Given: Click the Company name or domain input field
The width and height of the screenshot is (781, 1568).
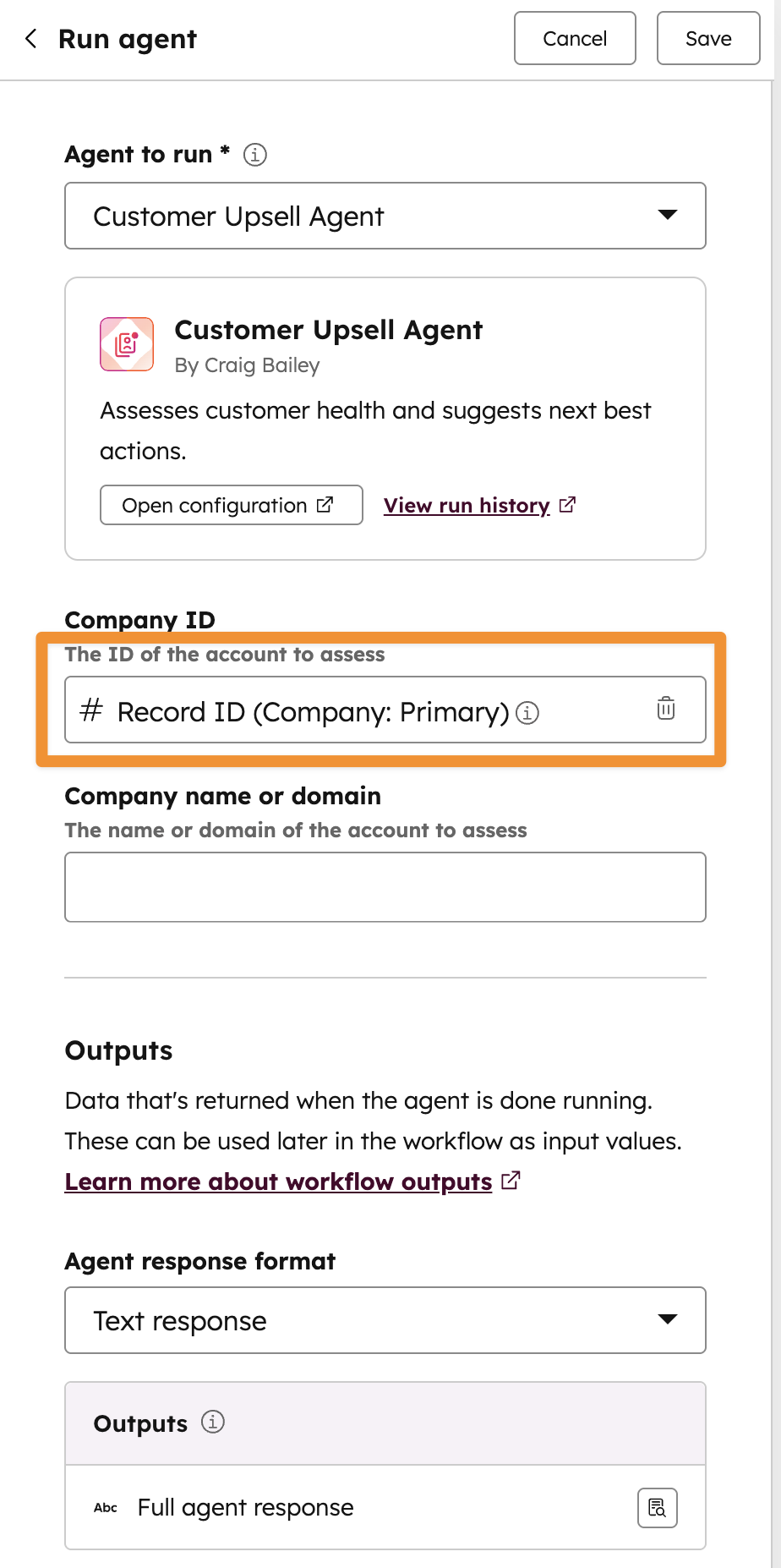Looking at the screenshot, I should (385, 886).
